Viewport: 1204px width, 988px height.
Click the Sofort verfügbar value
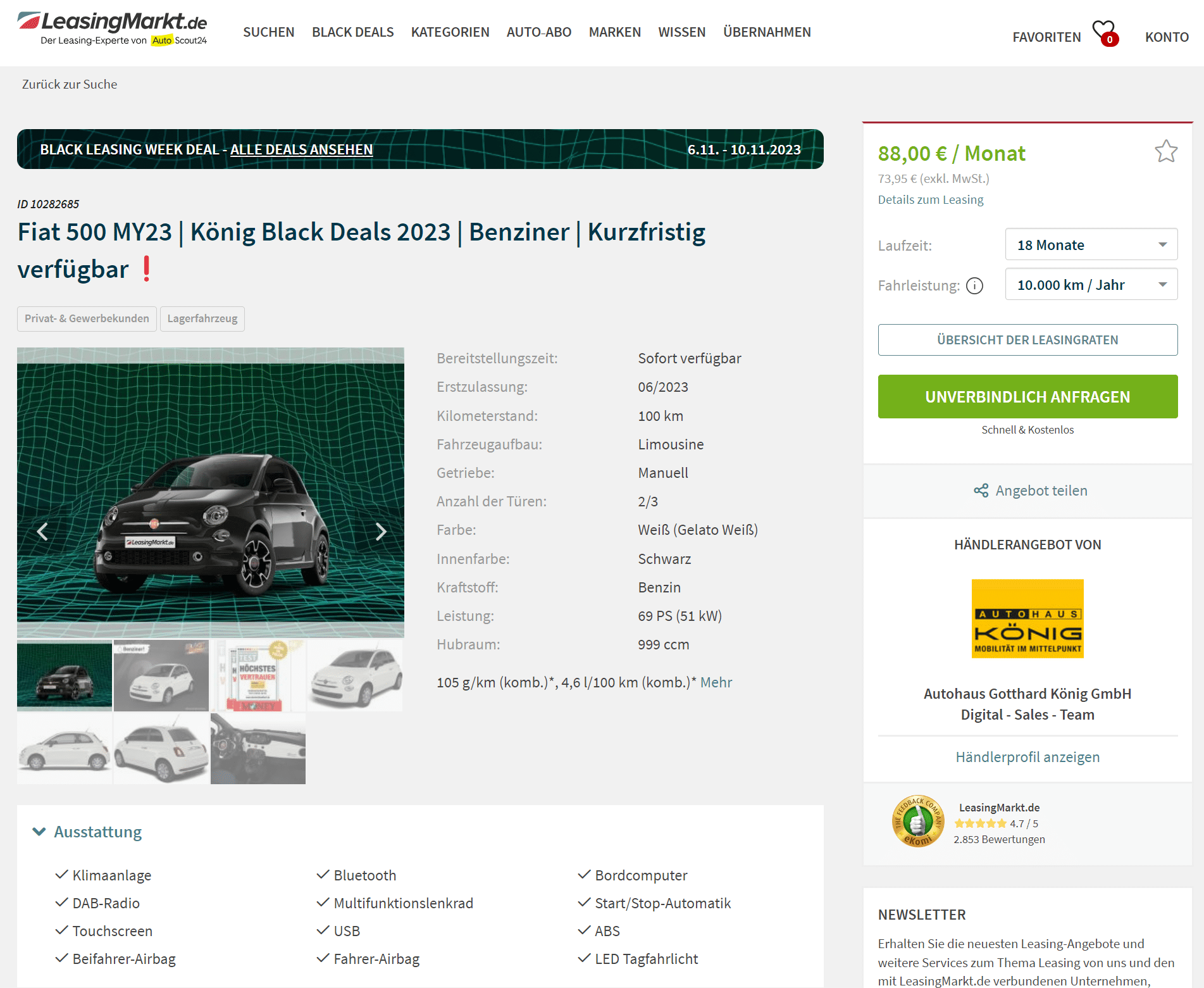pyautogui.click(x=690, y=358)
